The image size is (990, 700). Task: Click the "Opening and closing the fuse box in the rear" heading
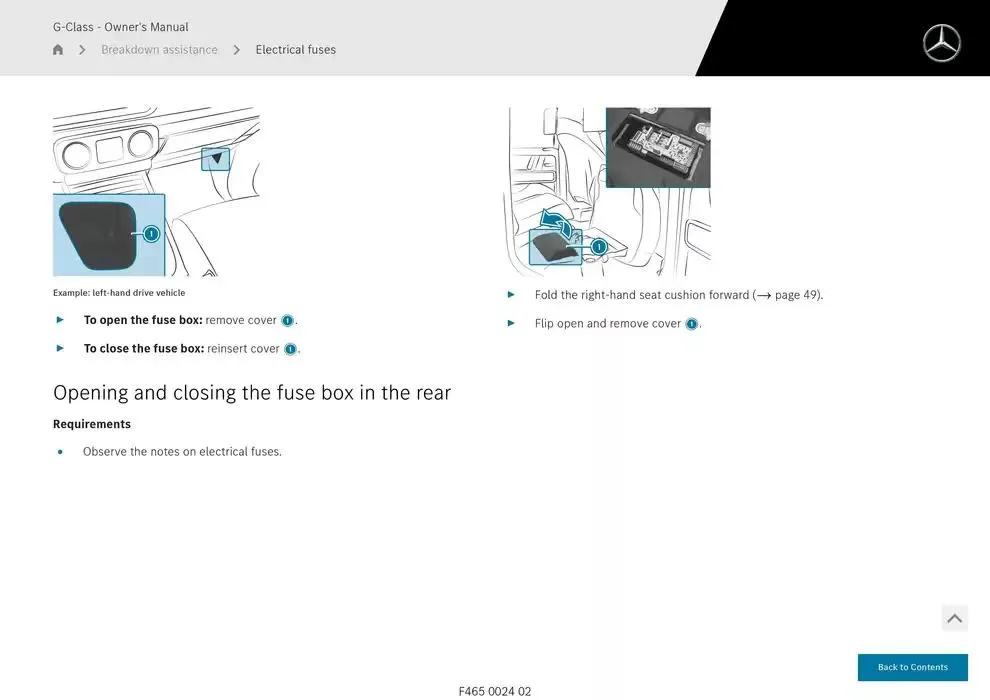[252, 392]
